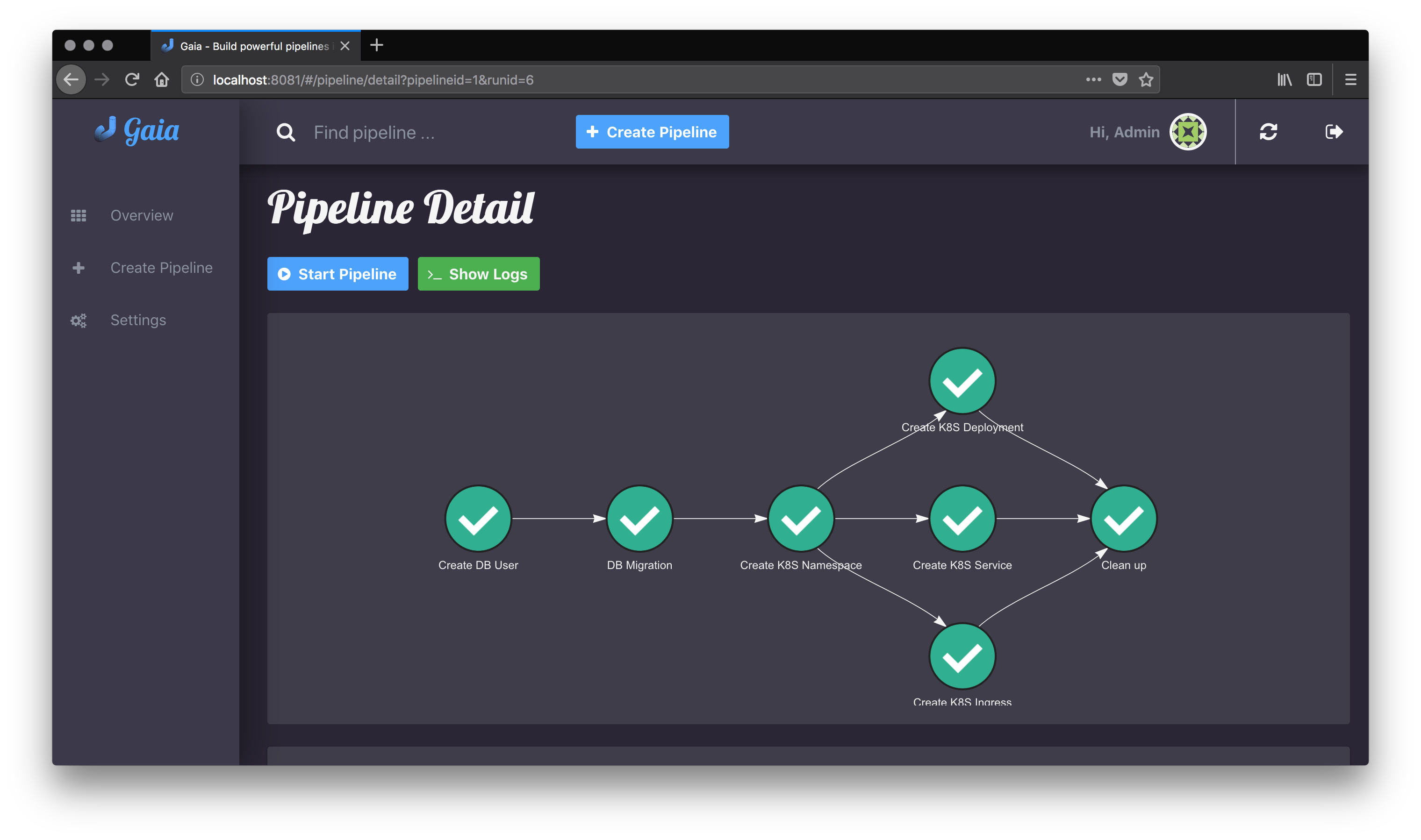
Task: Open Overview in the sidebar
Action: (142, 216)
